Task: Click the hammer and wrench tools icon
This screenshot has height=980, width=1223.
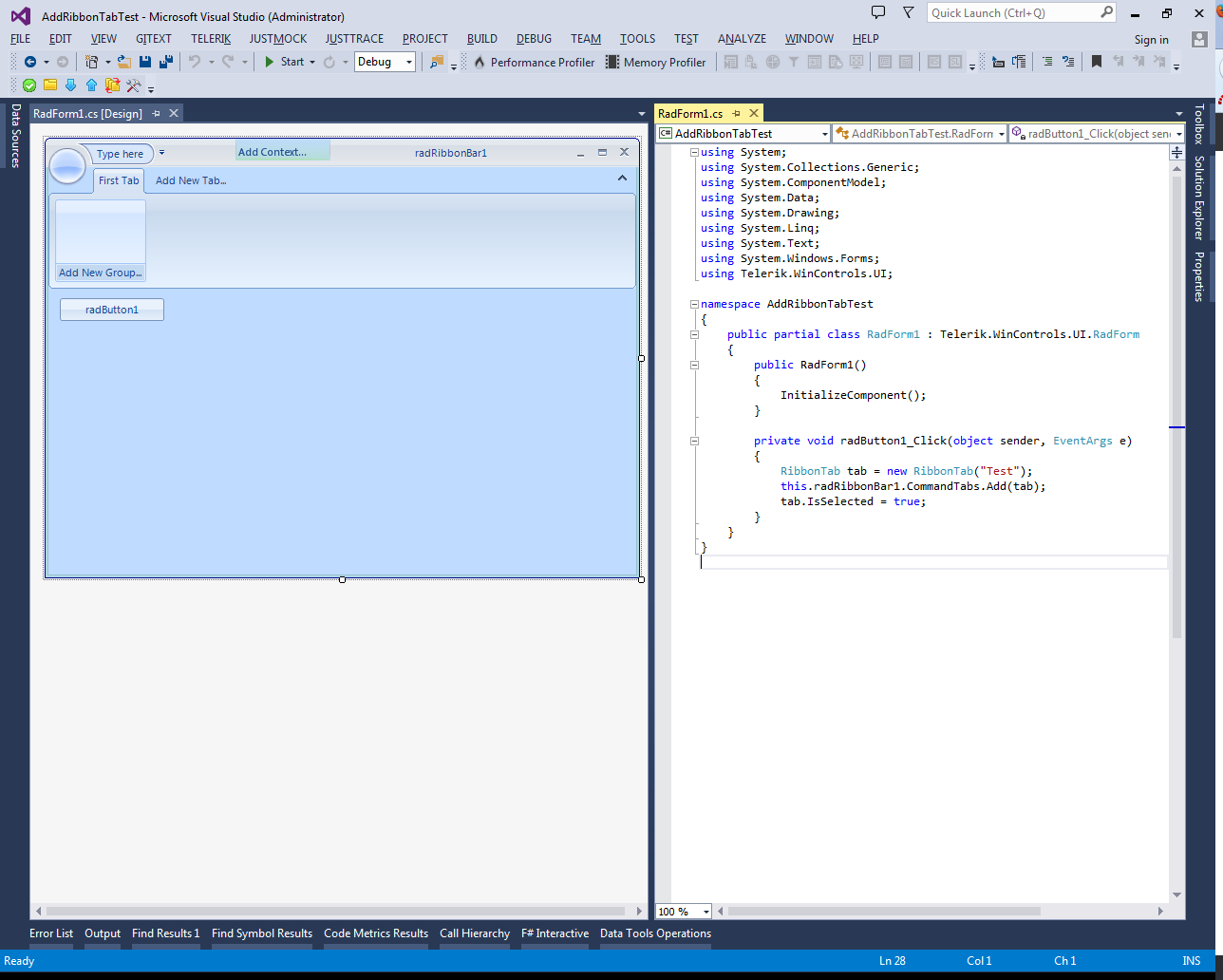Action: (x=133, y=85)
